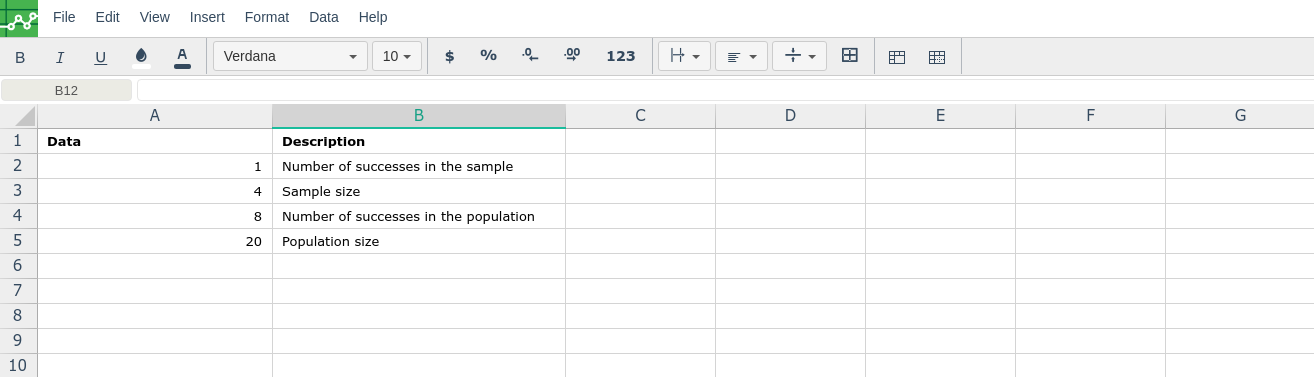Decrease decimal places
Screen dimensions: 1314x377
coord(531,56)
